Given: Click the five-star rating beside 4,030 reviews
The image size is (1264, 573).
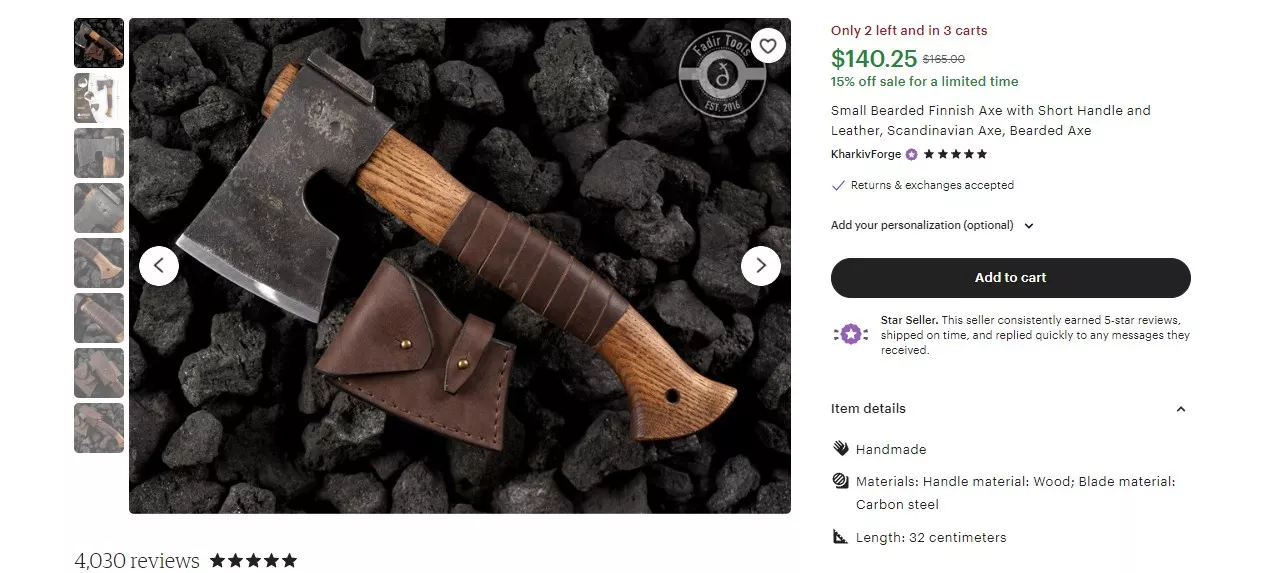Looking at the screenshot, I should (253, 561).
